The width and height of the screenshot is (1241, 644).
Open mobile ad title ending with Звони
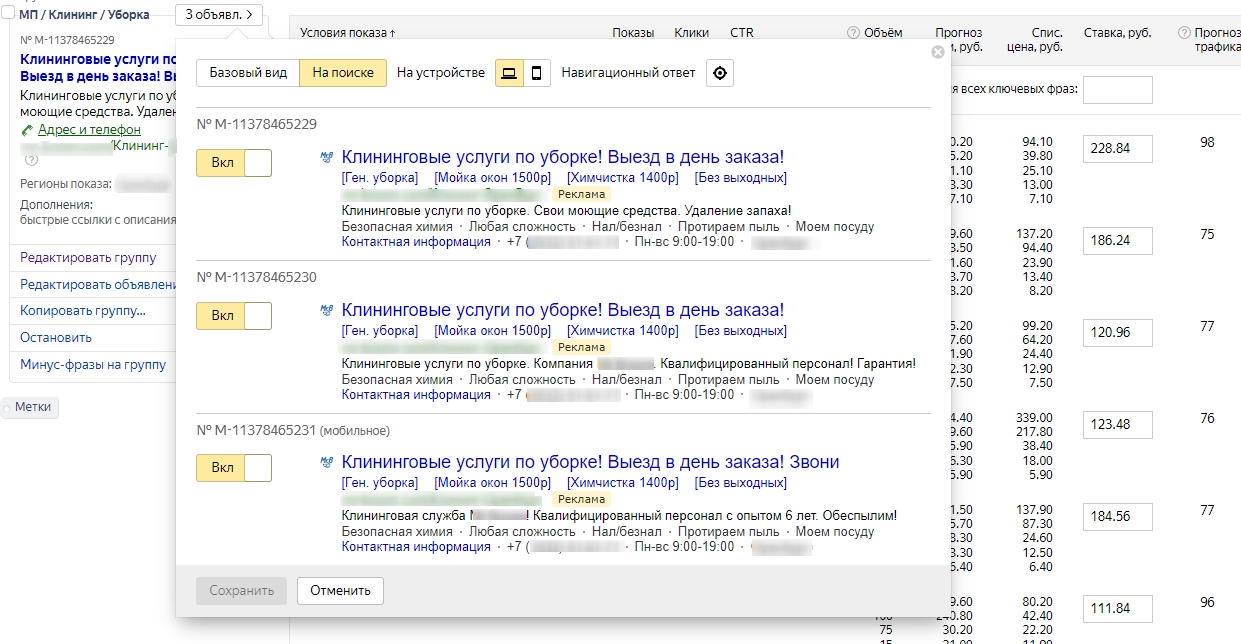[591, 462]
